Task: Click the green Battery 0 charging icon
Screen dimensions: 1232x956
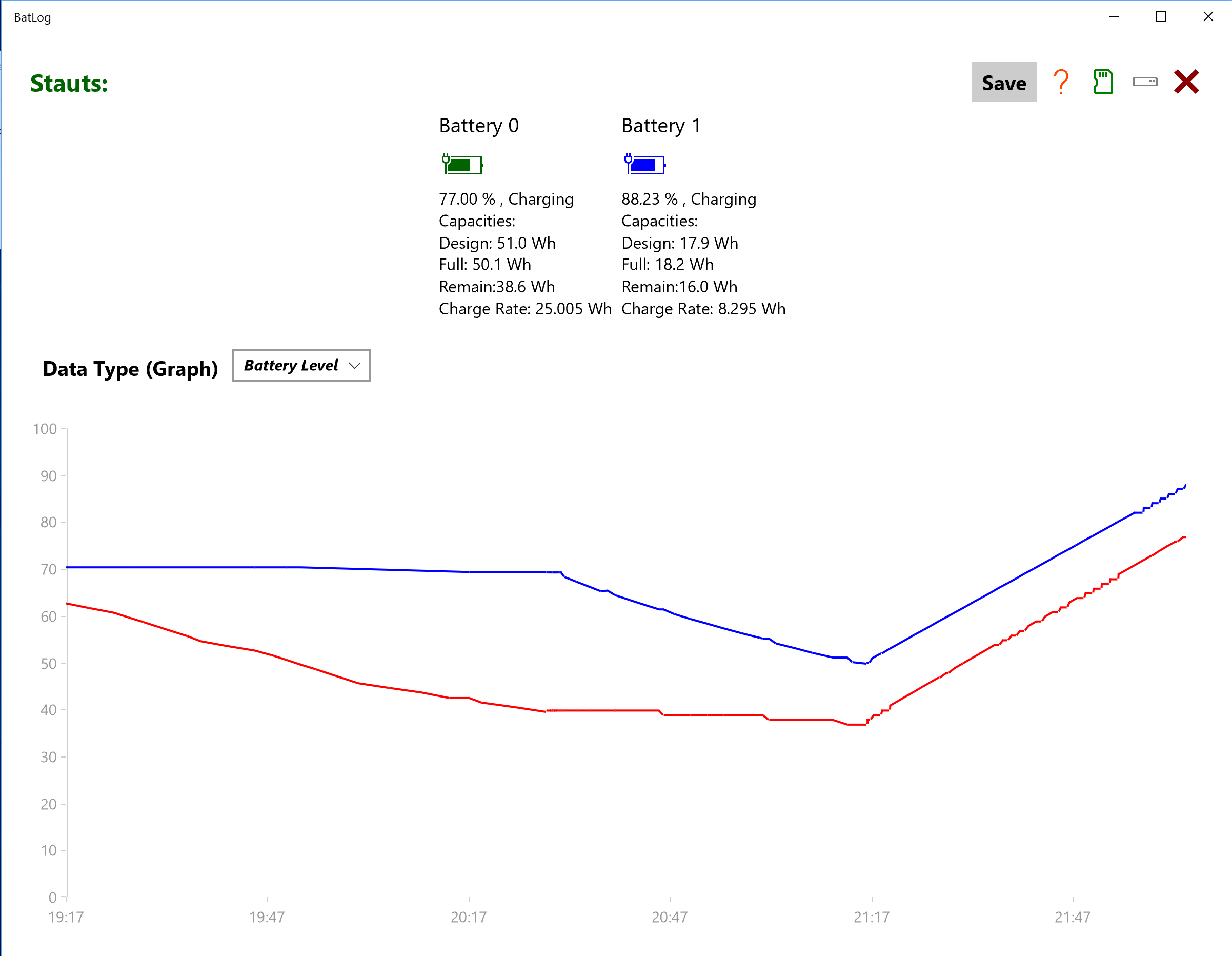Action: tap(462, 164)
